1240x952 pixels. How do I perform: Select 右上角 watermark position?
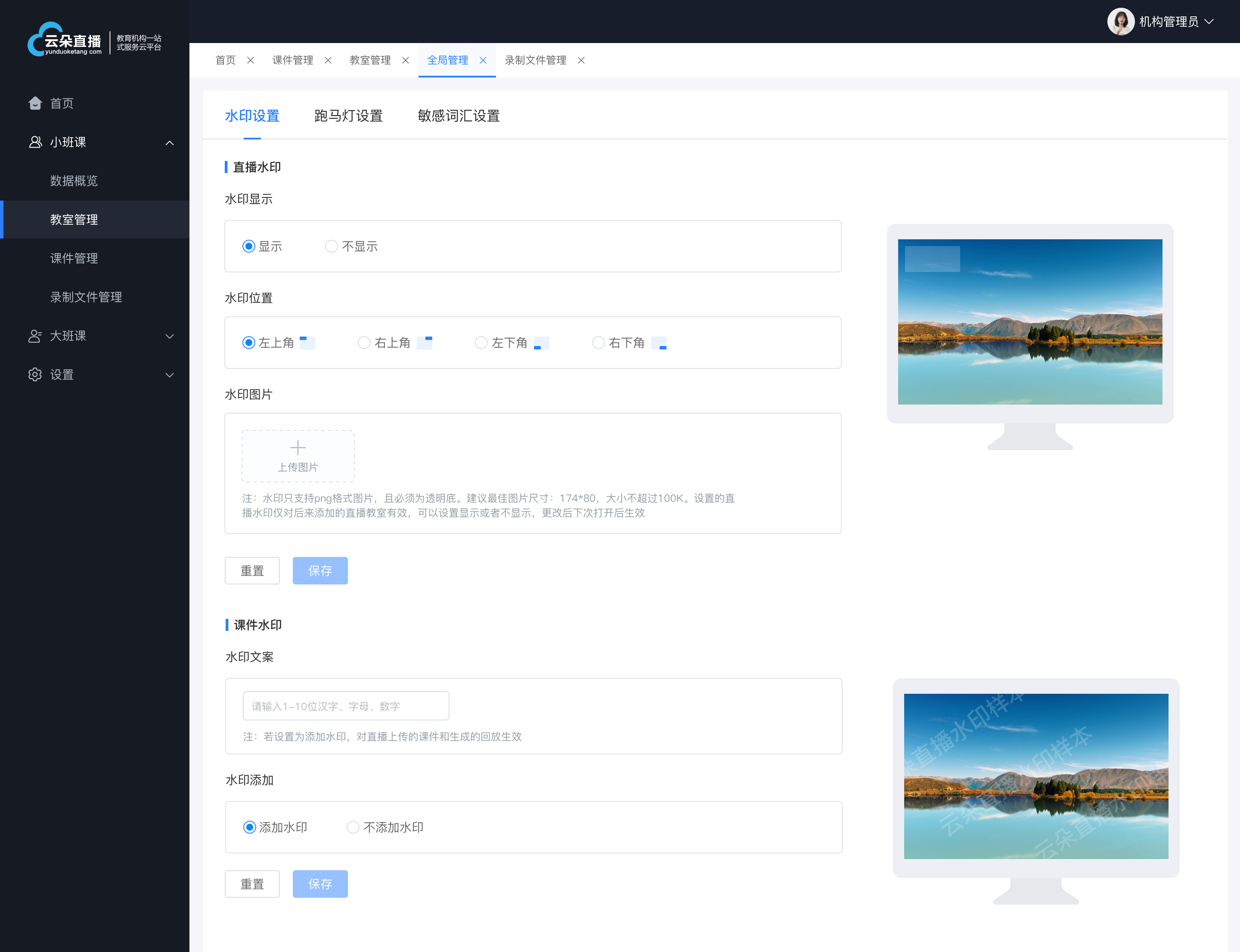[x=364, y=343]
